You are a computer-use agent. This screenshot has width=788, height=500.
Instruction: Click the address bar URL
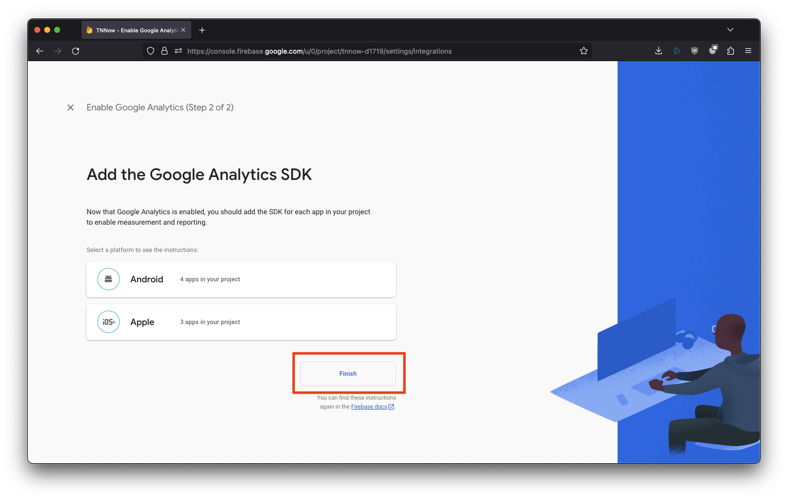[x=320, y=51]
